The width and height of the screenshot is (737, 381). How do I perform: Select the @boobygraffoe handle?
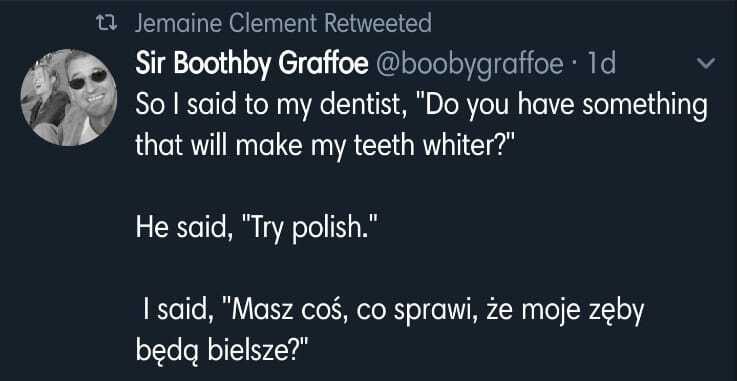tap(468, 63)
